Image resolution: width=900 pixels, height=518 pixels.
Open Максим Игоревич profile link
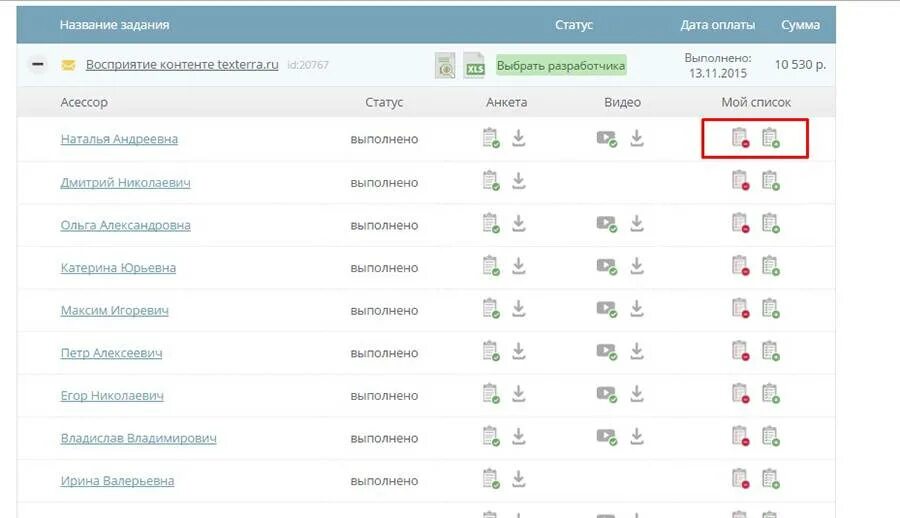[x=115, y=310]
